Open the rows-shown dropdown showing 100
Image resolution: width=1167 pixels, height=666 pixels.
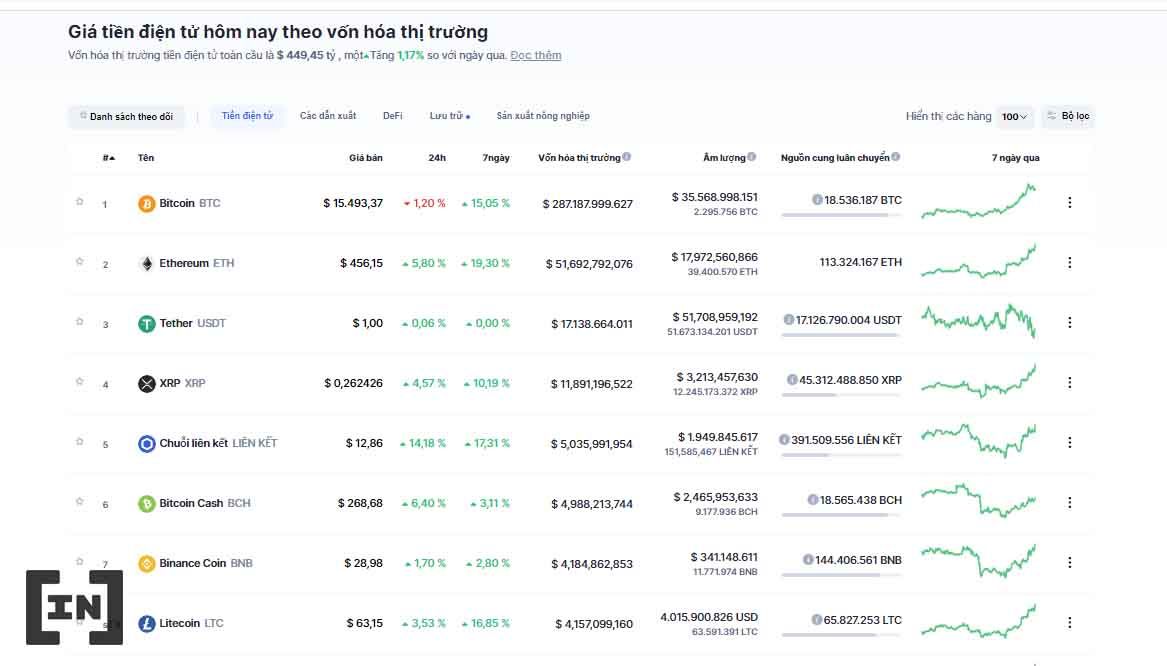pyautogui.click(x=1014, y=117)
